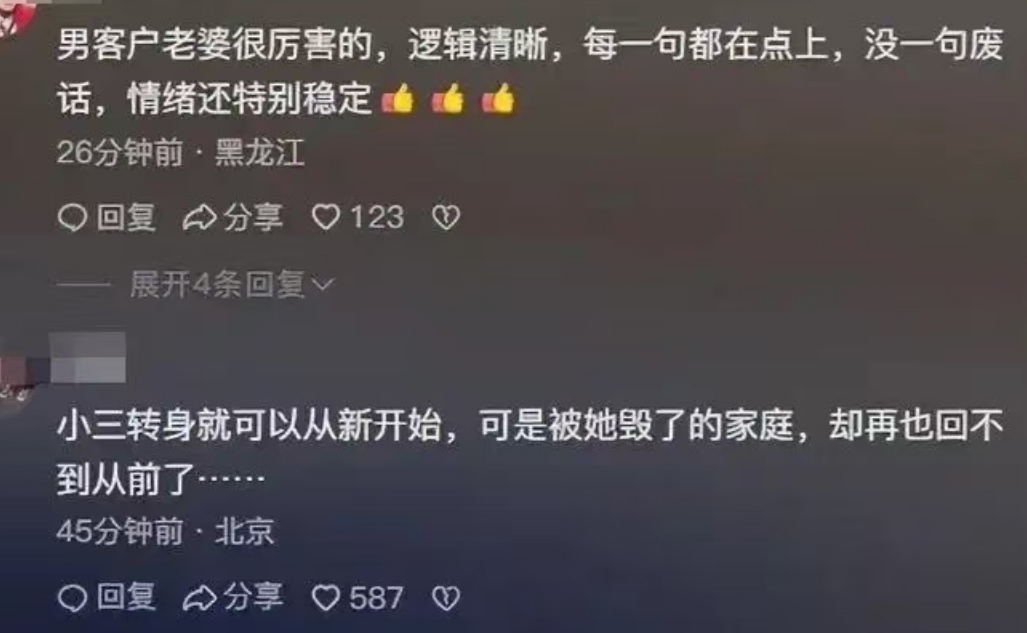Tap the 分享 label under the 45分钟前 comment
Viewport: 1027px width, 633px height.
(x=253, y=598)
